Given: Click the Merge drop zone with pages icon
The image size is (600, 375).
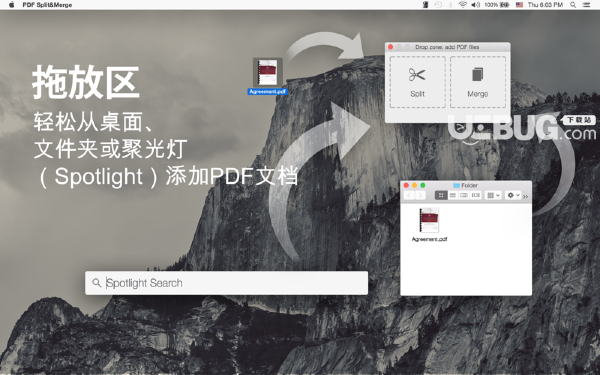Looking at the screenshot, I should pos(478,82).
